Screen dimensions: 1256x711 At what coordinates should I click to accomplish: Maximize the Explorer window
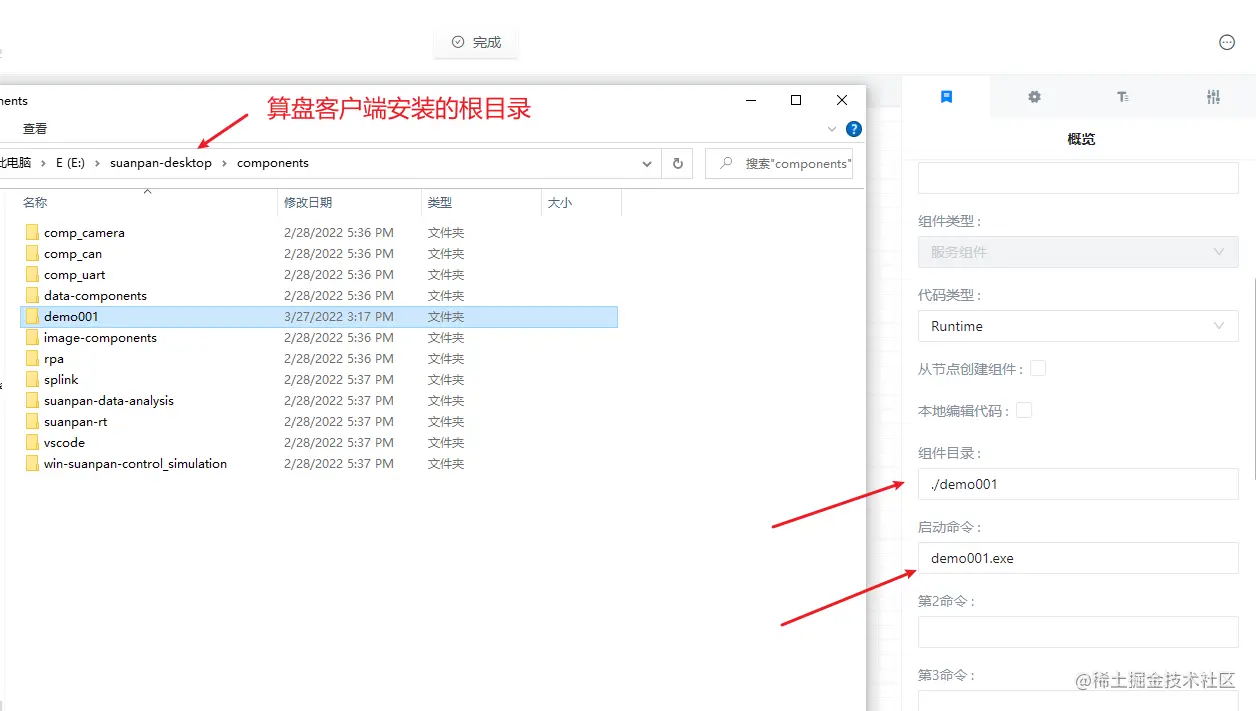796,100
